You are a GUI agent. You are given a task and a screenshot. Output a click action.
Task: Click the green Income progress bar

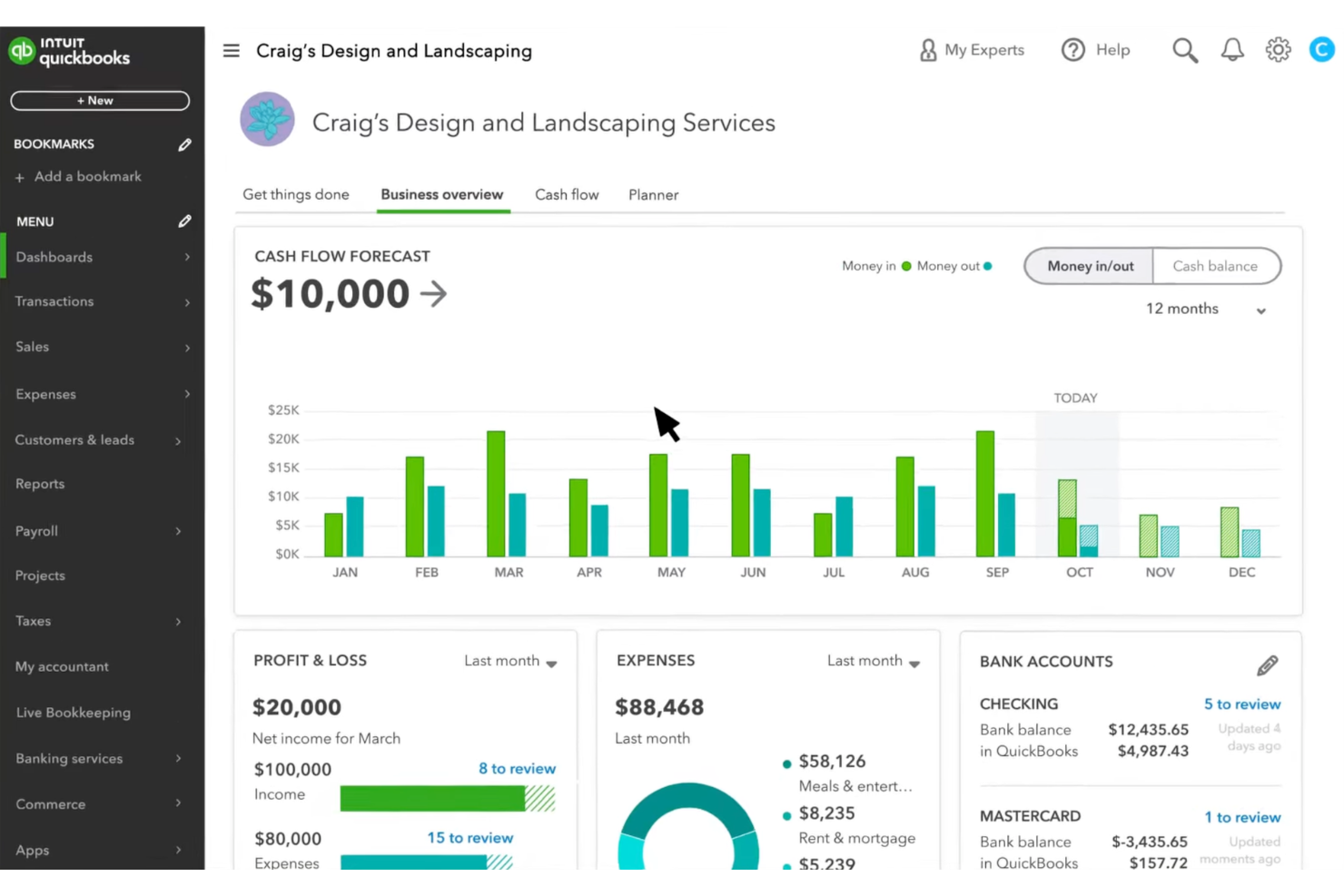pyautogui.click(x=431, y=798)
